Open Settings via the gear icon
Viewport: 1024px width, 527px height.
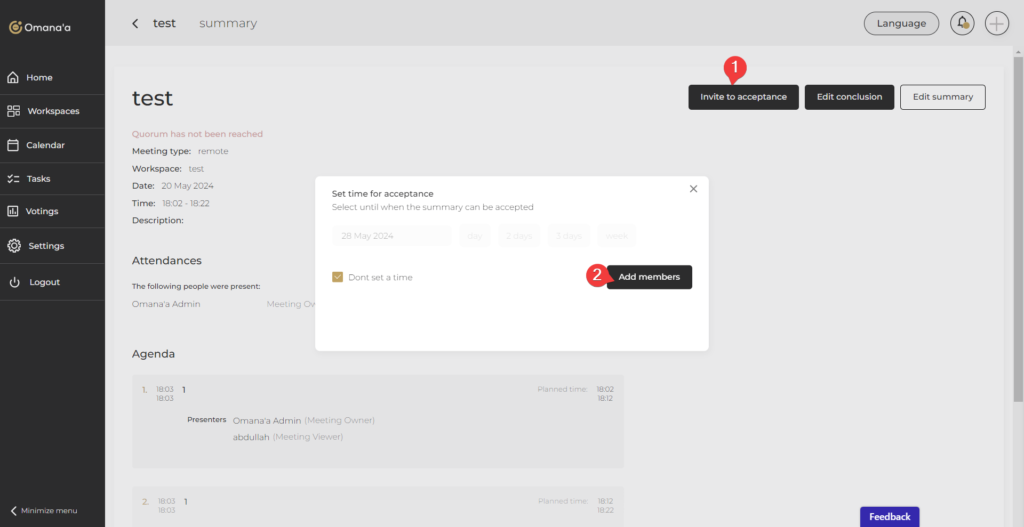coord(14,246)
